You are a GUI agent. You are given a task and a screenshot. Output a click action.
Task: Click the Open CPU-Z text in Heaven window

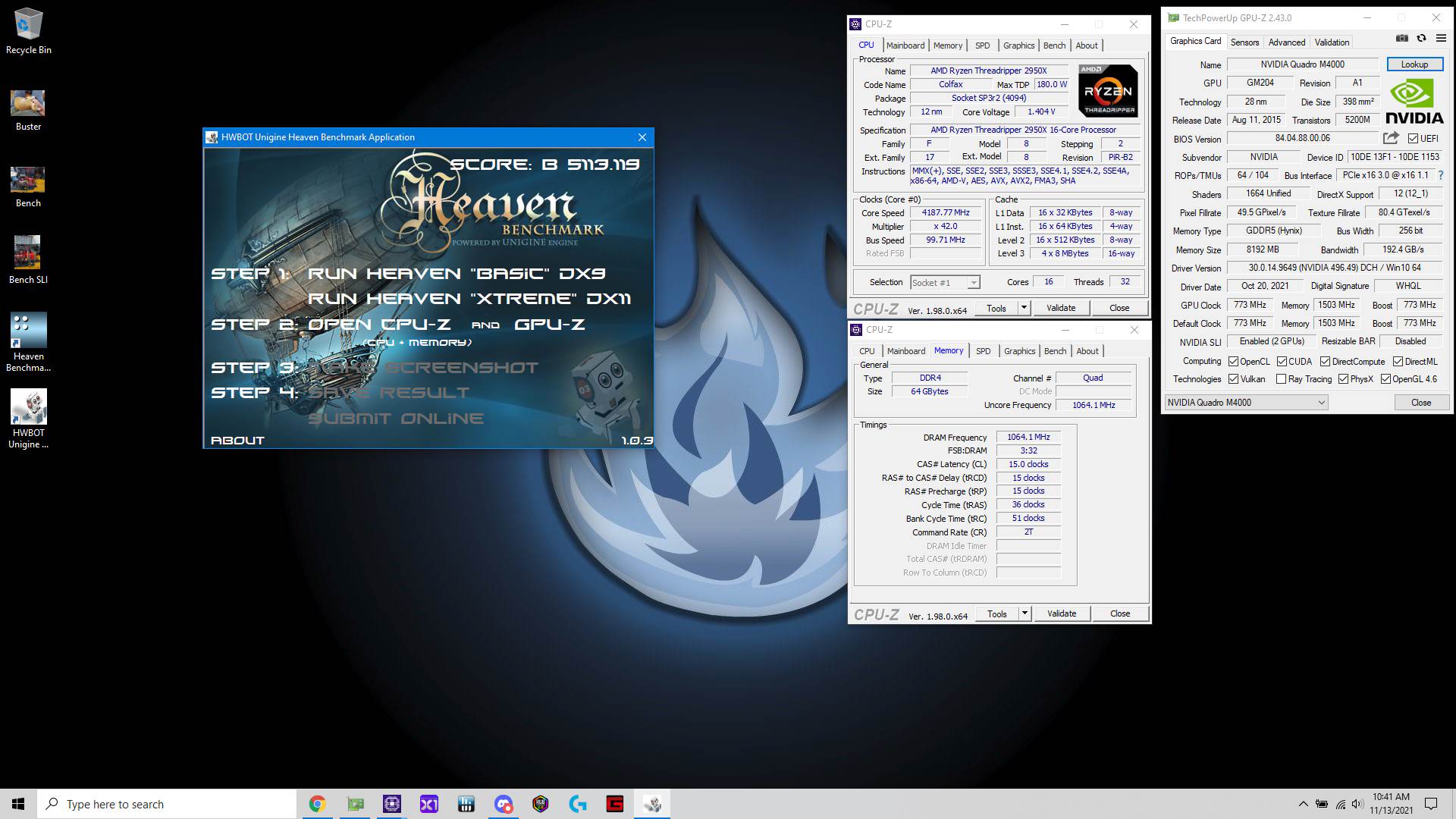[x=379, y=325]
